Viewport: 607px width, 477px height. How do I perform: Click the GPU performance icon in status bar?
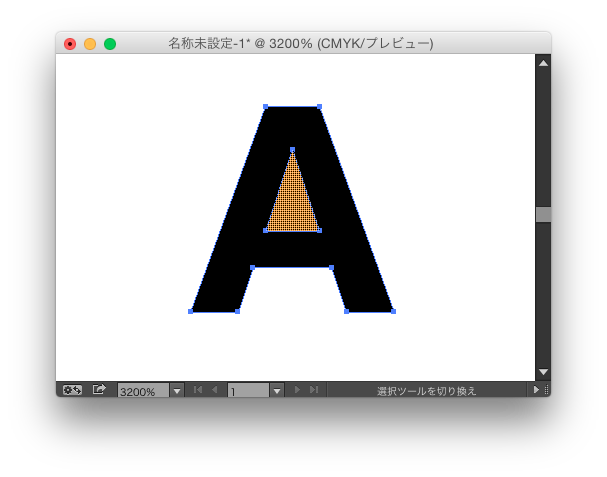72,389
